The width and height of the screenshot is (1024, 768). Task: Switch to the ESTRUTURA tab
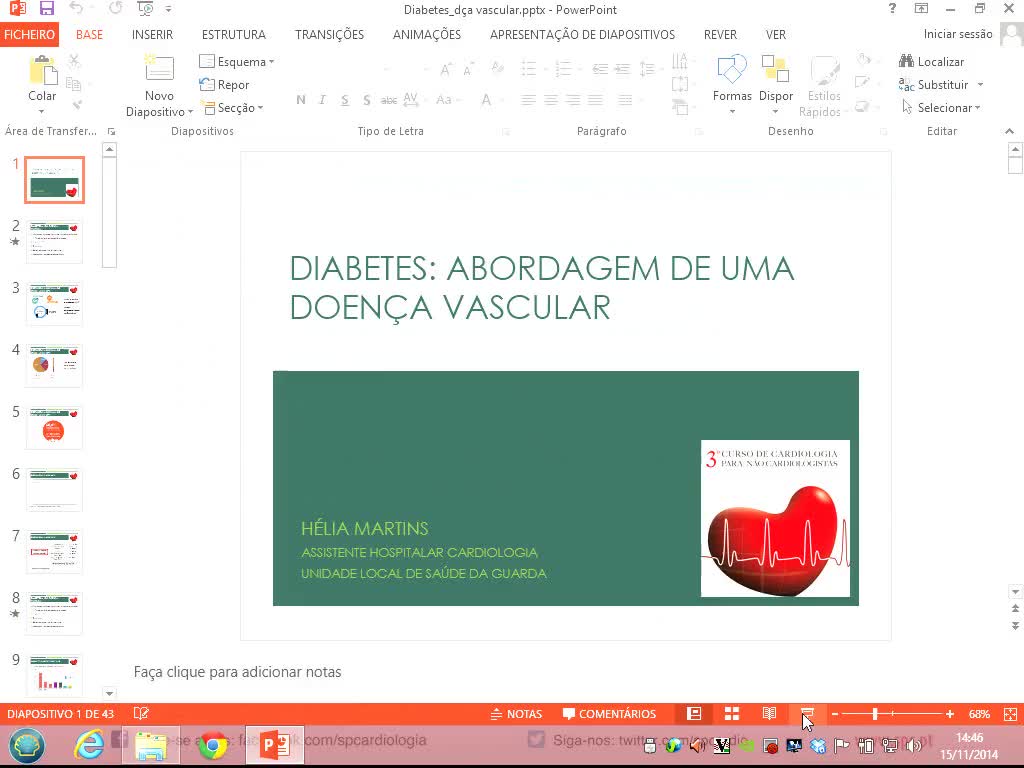tap(234, 35)
